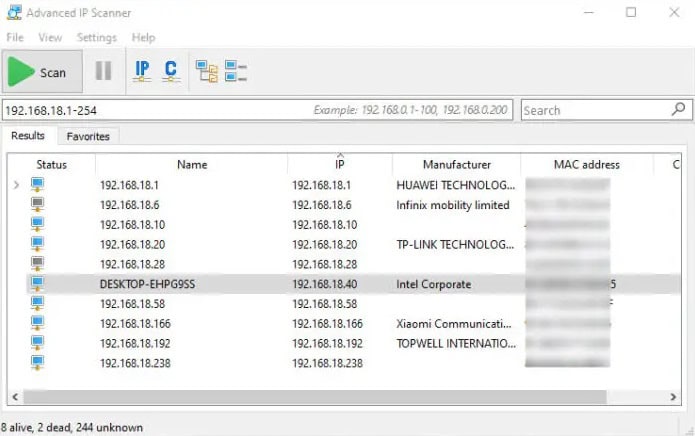Viewport: 695px width, 436px height.
Task: Maximize the Advanced IP Scanner window
Action: 631,12
